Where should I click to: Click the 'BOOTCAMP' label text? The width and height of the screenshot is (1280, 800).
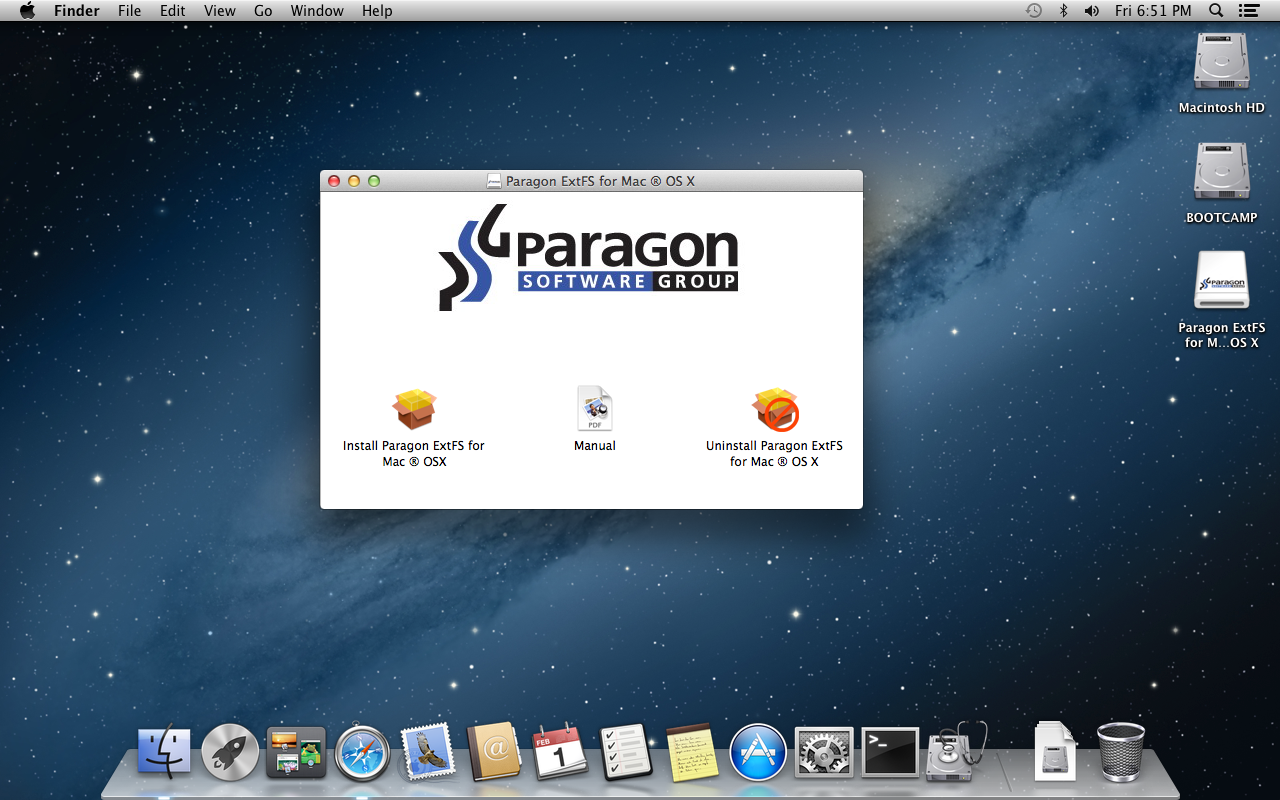click(x=1221, y=218)
